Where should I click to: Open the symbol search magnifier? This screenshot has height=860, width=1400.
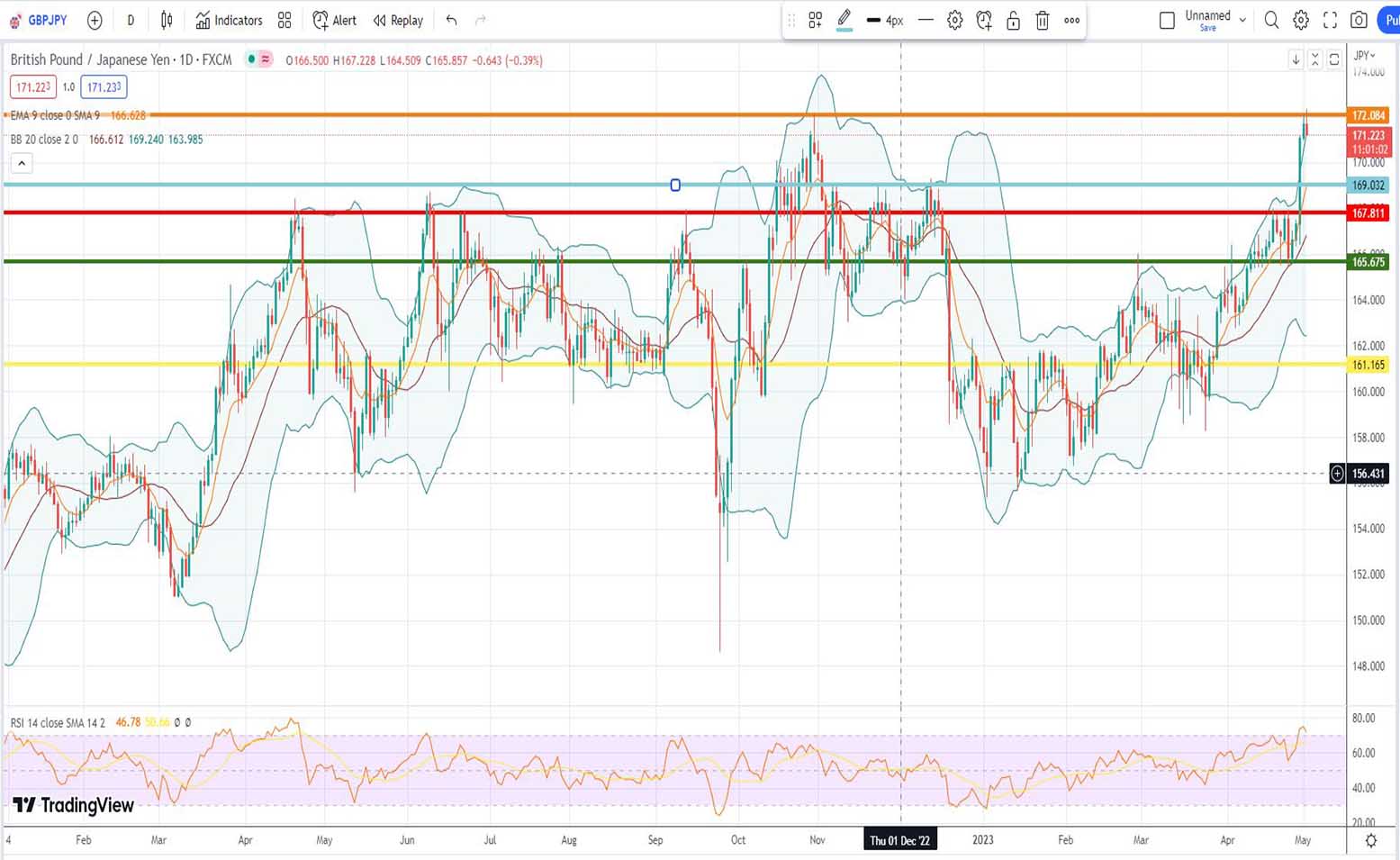1271,20
